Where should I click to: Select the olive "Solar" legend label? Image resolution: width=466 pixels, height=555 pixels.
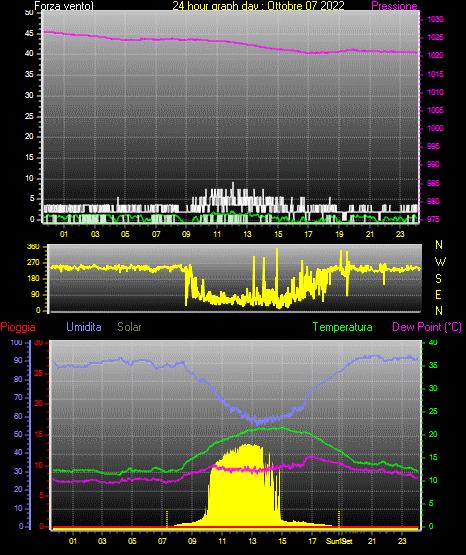[x=129, y=327]
